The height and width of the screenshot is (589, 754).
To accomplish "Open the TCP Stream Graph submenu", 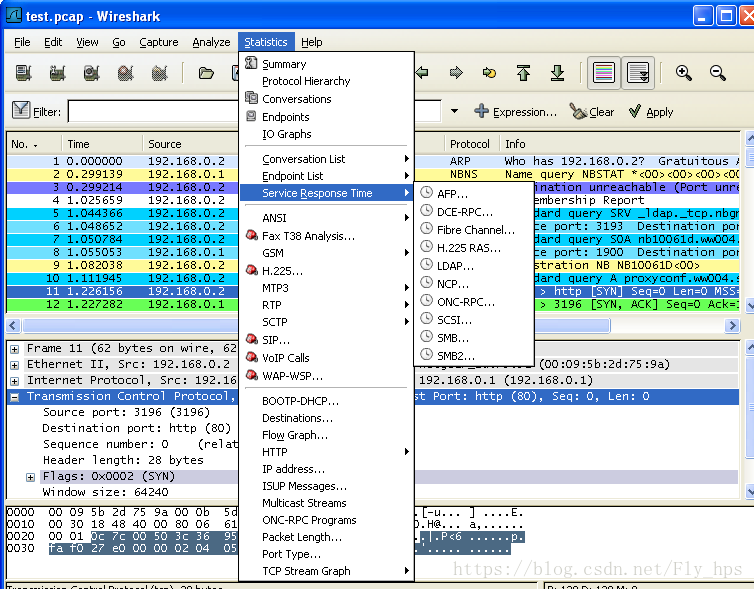I will coord(327,571).
